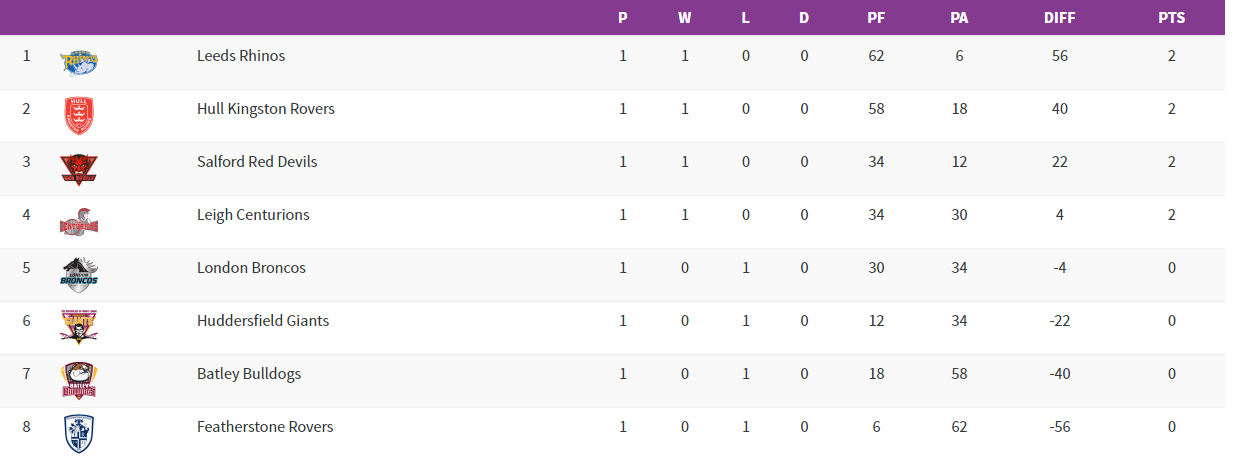
Task: Open the Featherstone Rovers team name
Action: point(265,427)
